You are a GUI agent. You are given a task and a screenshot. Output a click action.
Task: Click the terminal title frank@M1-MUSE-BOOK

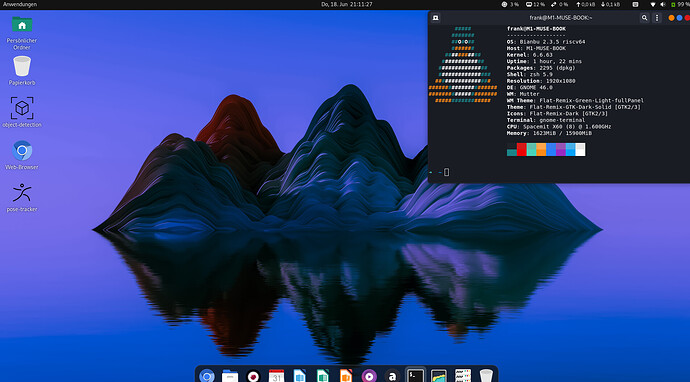561,18
